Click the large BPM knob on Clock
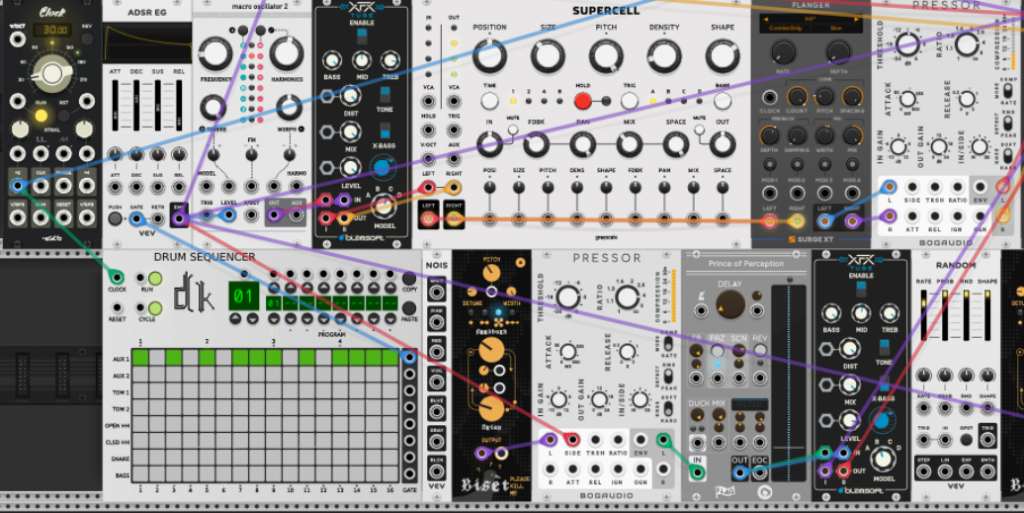1024x513 pixels. pyautogui.click(x=52, y=74)
